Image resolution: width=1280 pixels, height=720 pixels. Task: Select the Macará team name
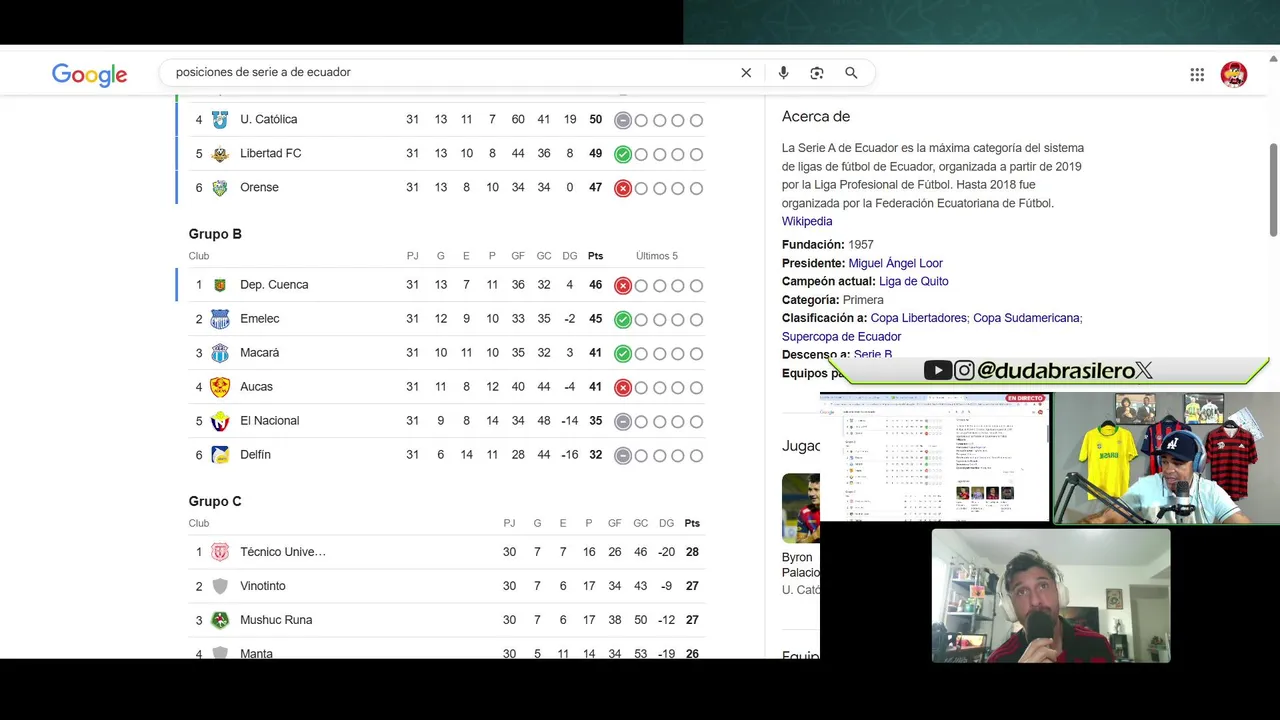click(x=260, y=353)
